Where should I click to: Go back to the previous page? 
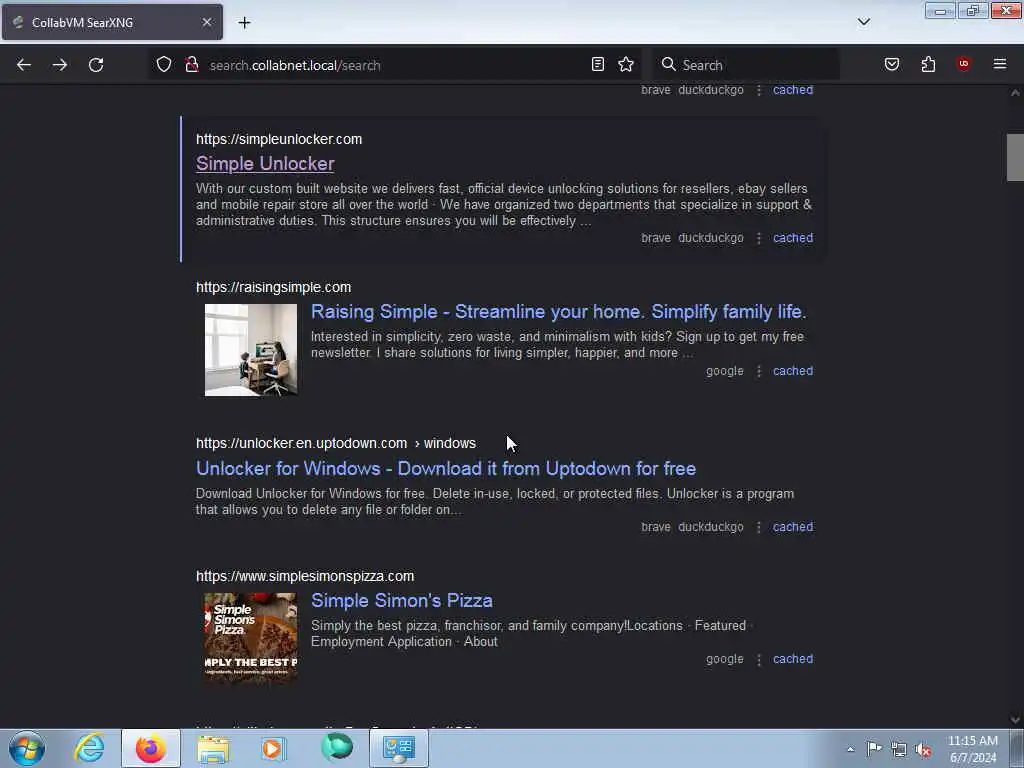[24, 65]
